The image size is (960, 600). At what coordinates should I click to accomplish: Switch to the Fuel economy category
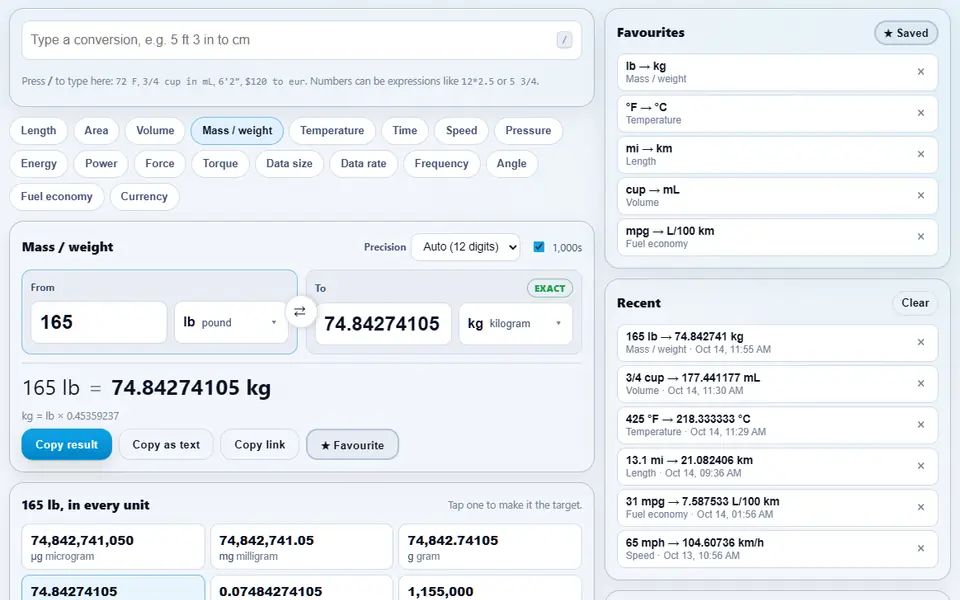point(56,197)
